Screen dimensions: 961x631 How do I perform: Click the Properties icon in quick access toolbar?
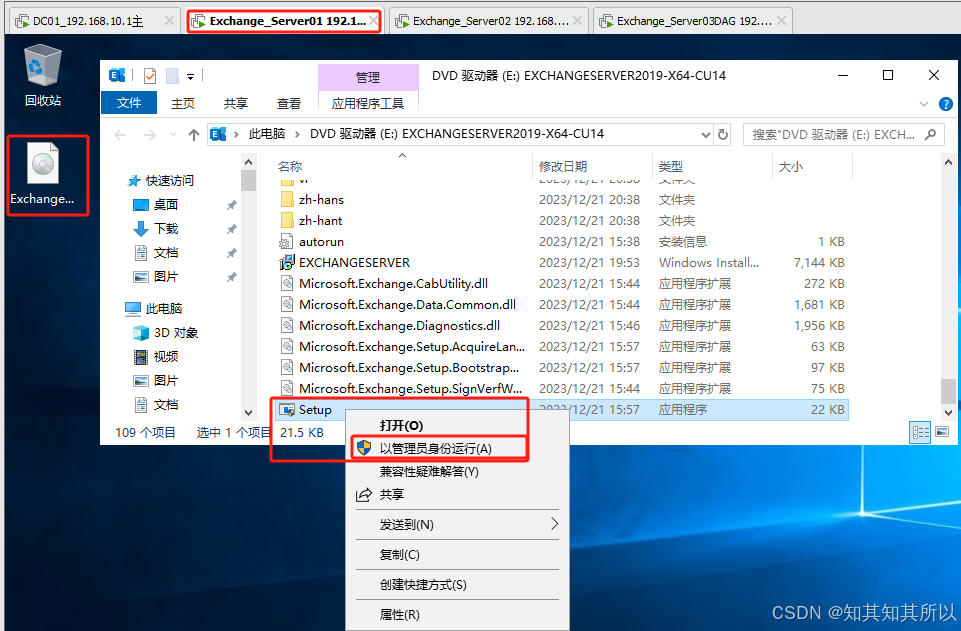150,75
